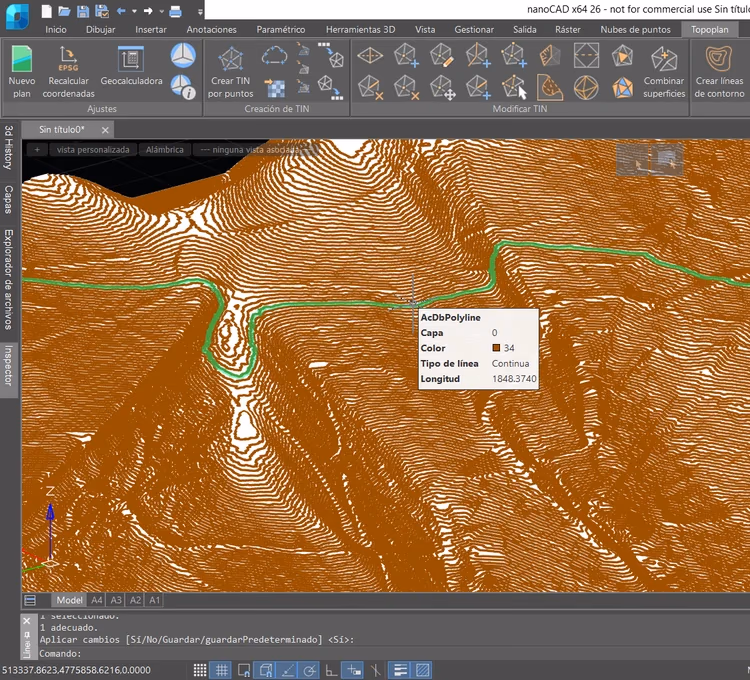Toggle polar tracking circle button
The height and width of the screenshot is (680, 750).
click(309, 670)
